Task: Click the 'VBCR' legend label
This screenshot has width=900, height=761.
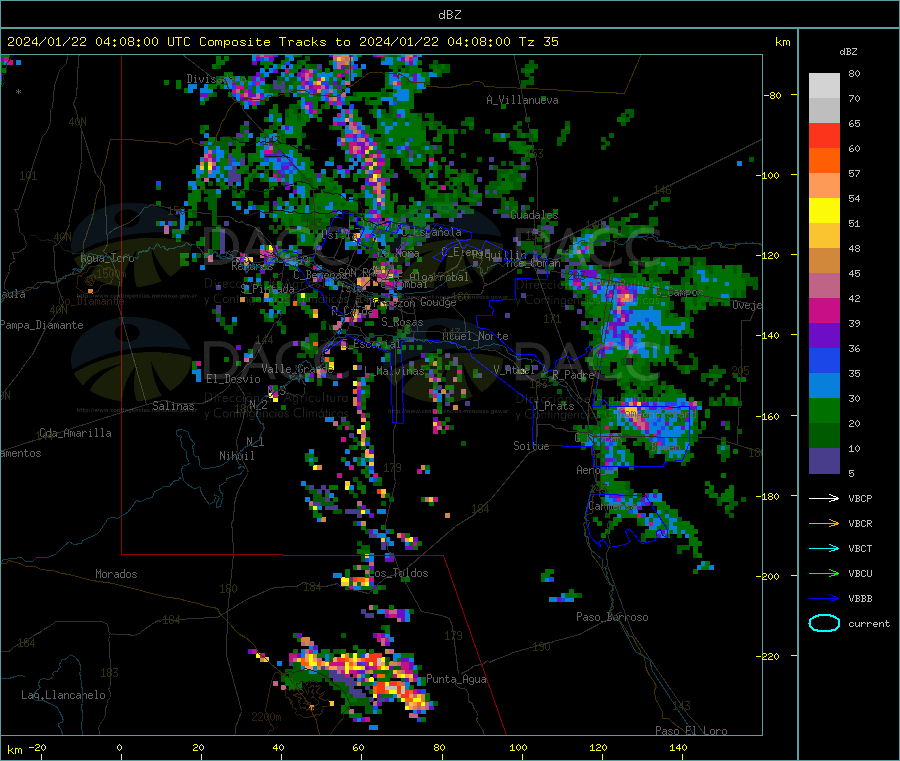Action: coord(860,523)
